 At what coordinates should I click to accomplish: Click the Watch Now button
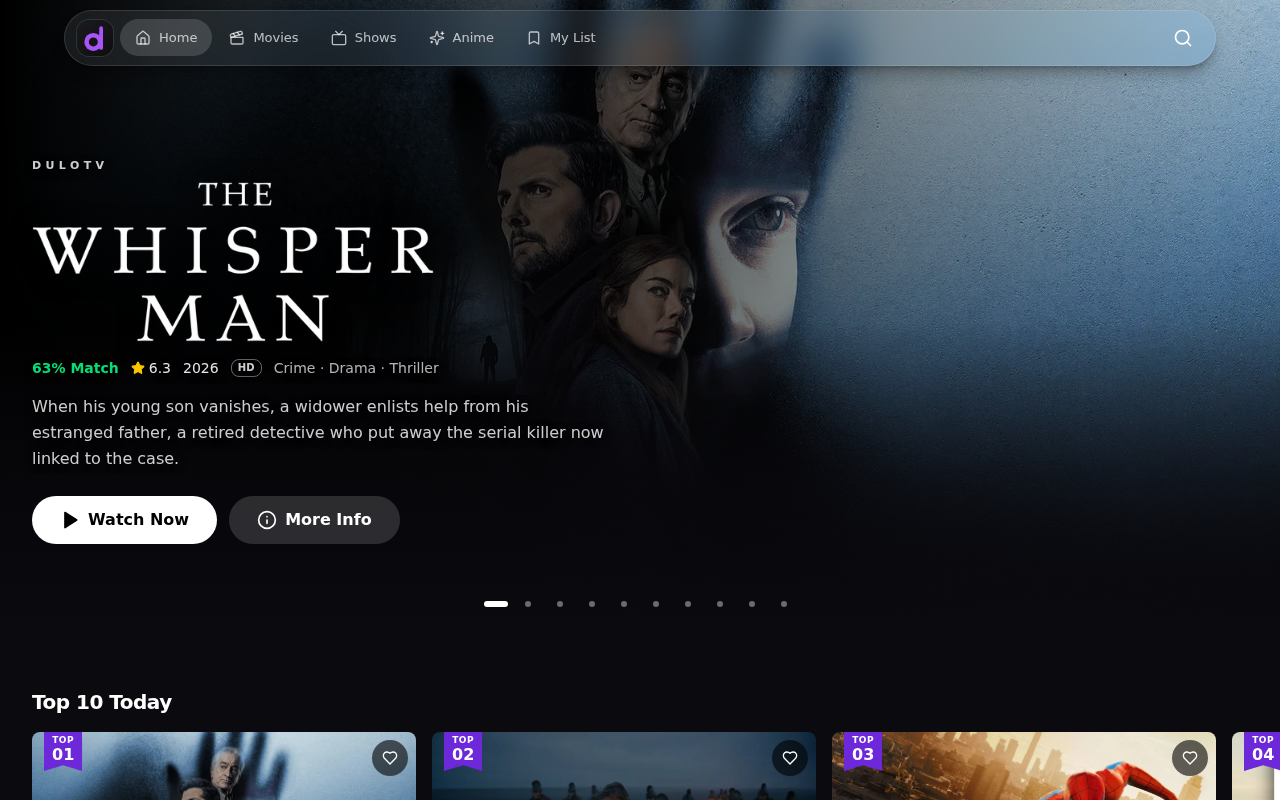(x=124, y=520)
